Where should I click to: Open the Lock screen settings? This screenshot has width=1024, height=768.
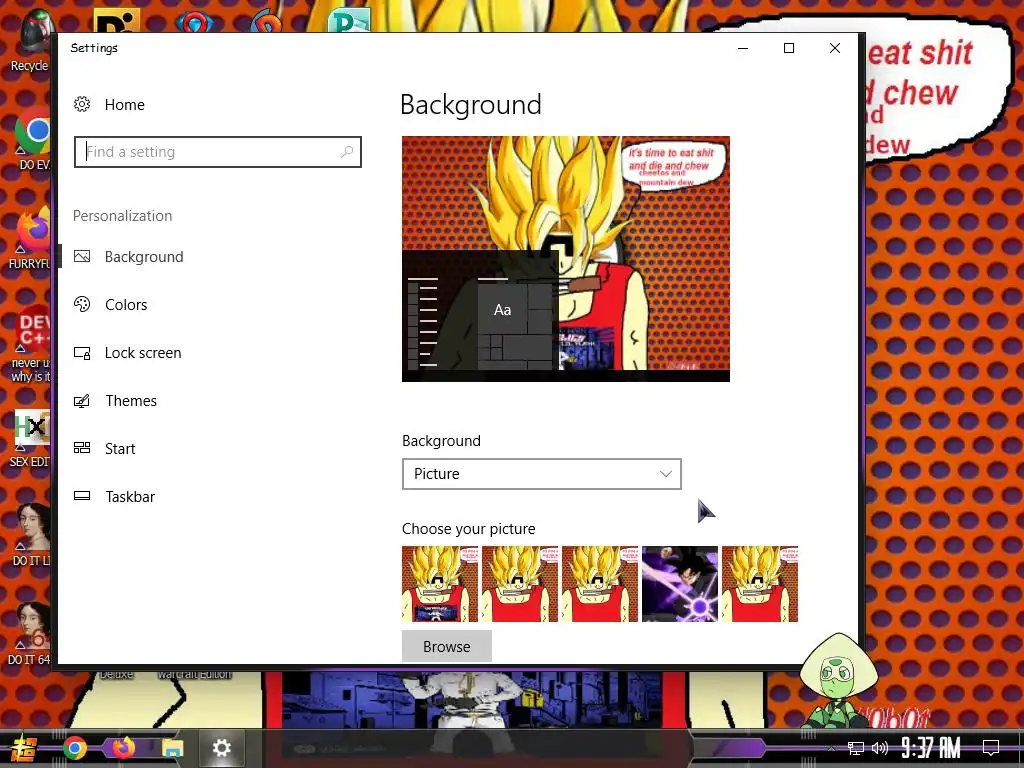pyautogui.click(x=143, y=353)
